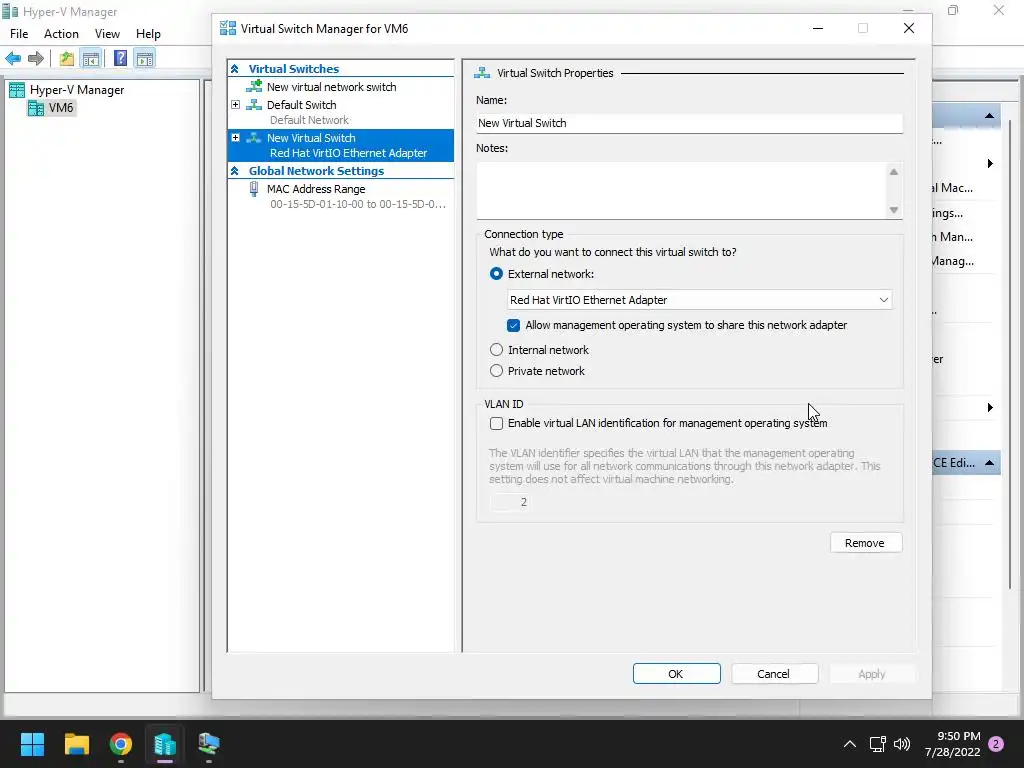Open the upper Actions pane submenu arrow
1024x768 pixels.
(990, 163)
